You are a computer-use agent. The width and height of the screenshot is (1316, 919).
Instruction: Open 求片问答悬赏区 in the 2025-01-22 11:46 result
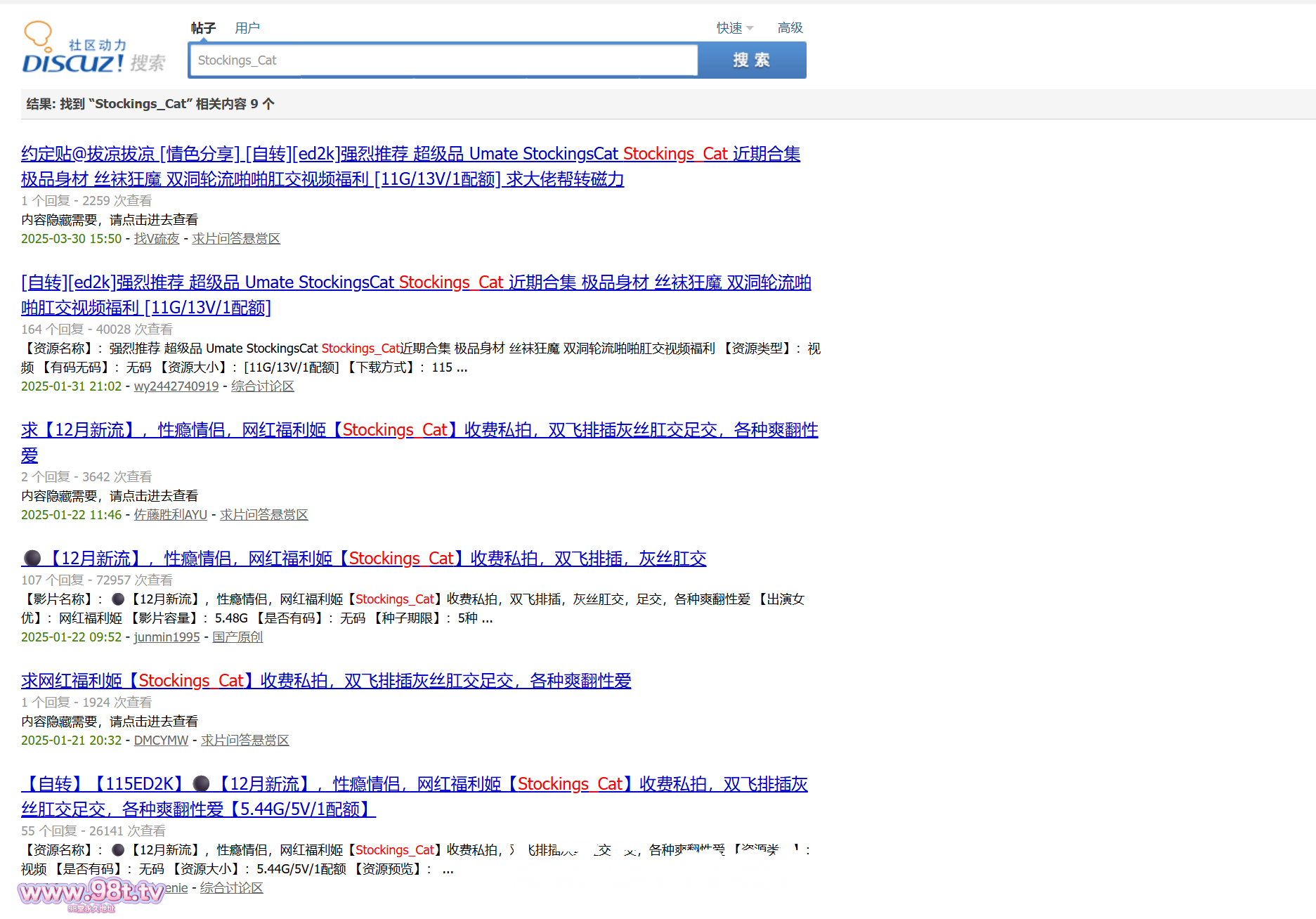tap(264, 515)
